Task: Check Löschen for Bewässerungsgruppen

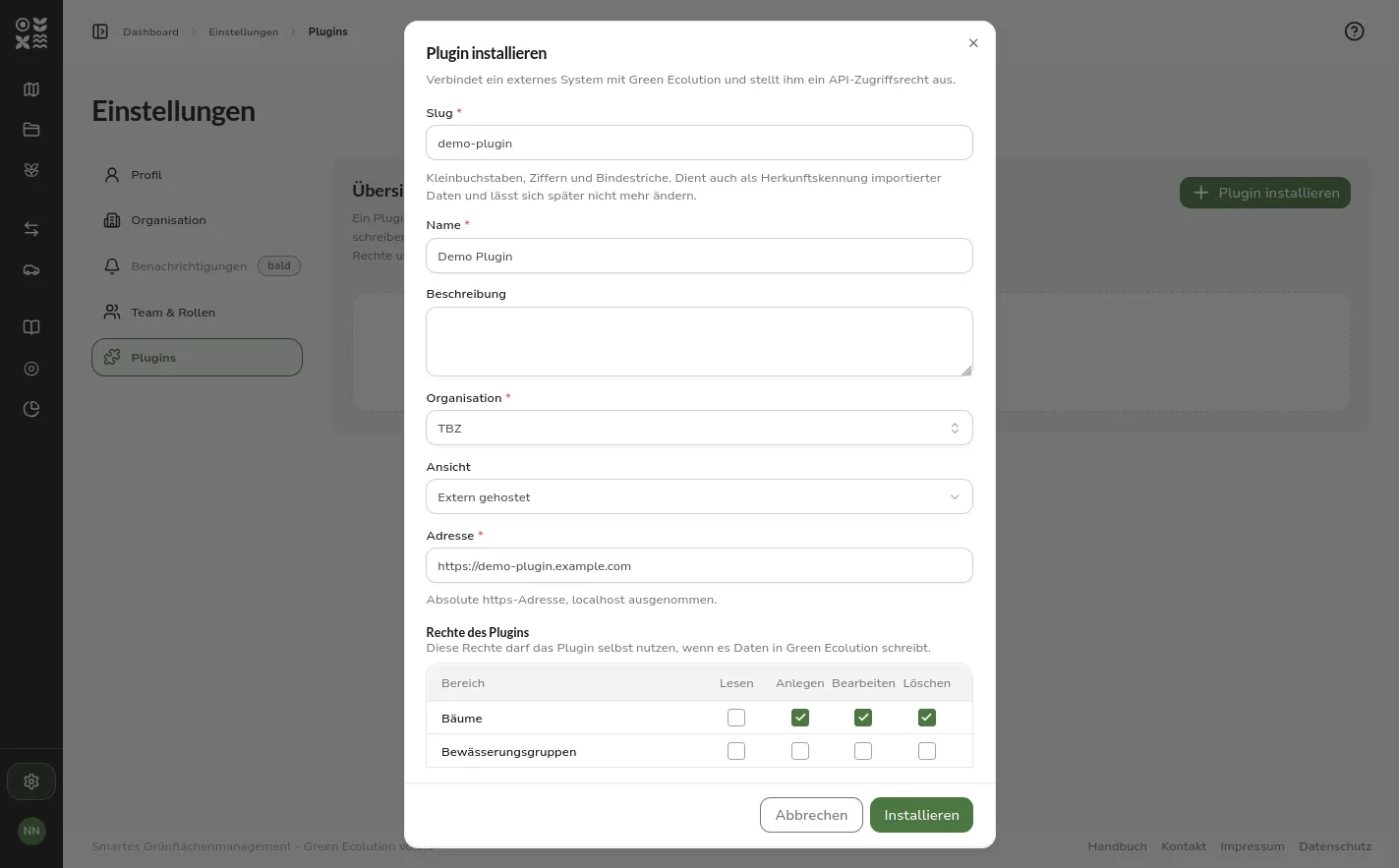Action: [927, 751]
